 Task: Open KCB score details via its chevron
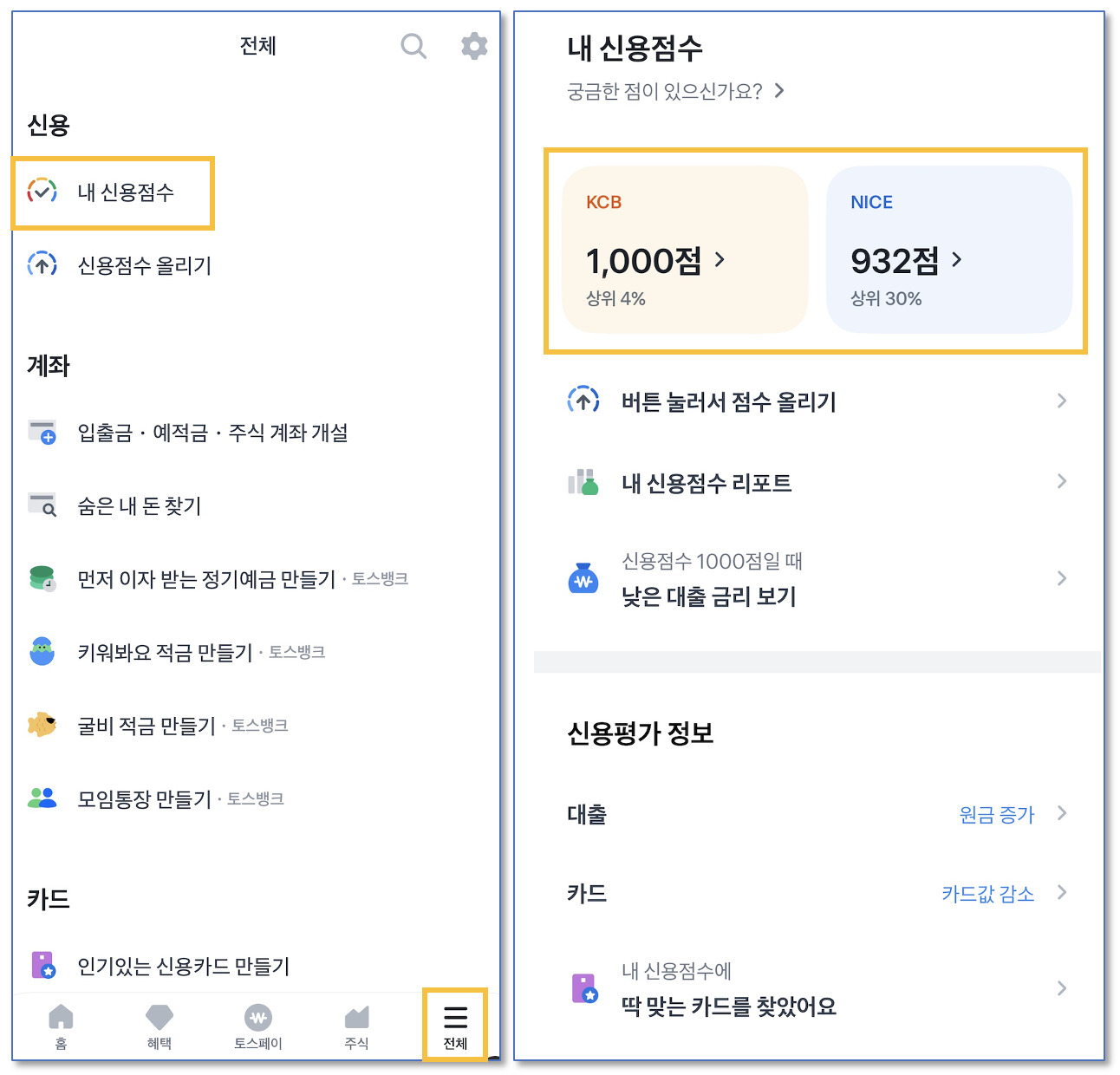coord(721,260)
